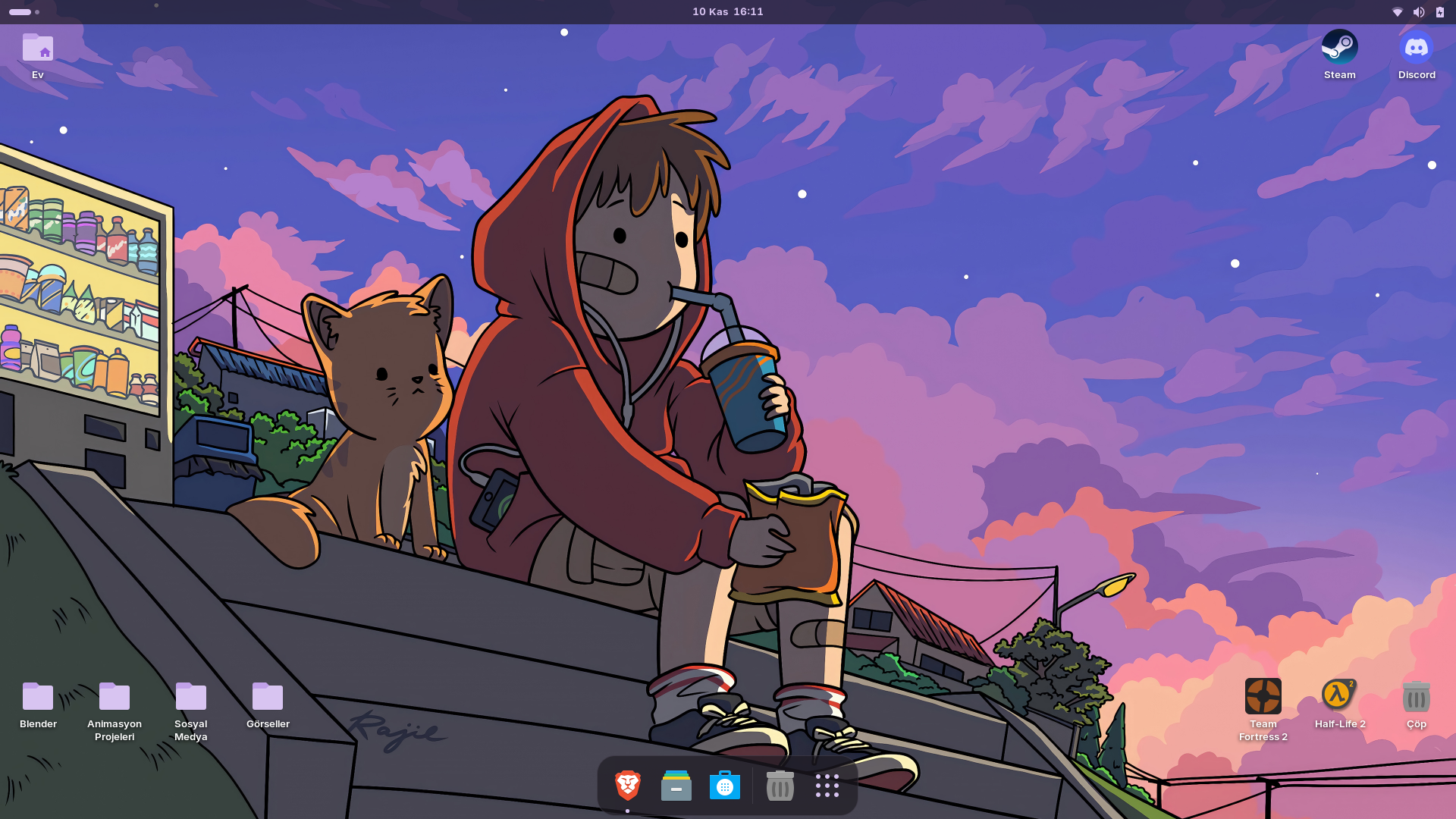Image resolution: width=1456 pixels, height=819 pixels.
Task: Launch Brave browser from the dock
Action: 628,786
